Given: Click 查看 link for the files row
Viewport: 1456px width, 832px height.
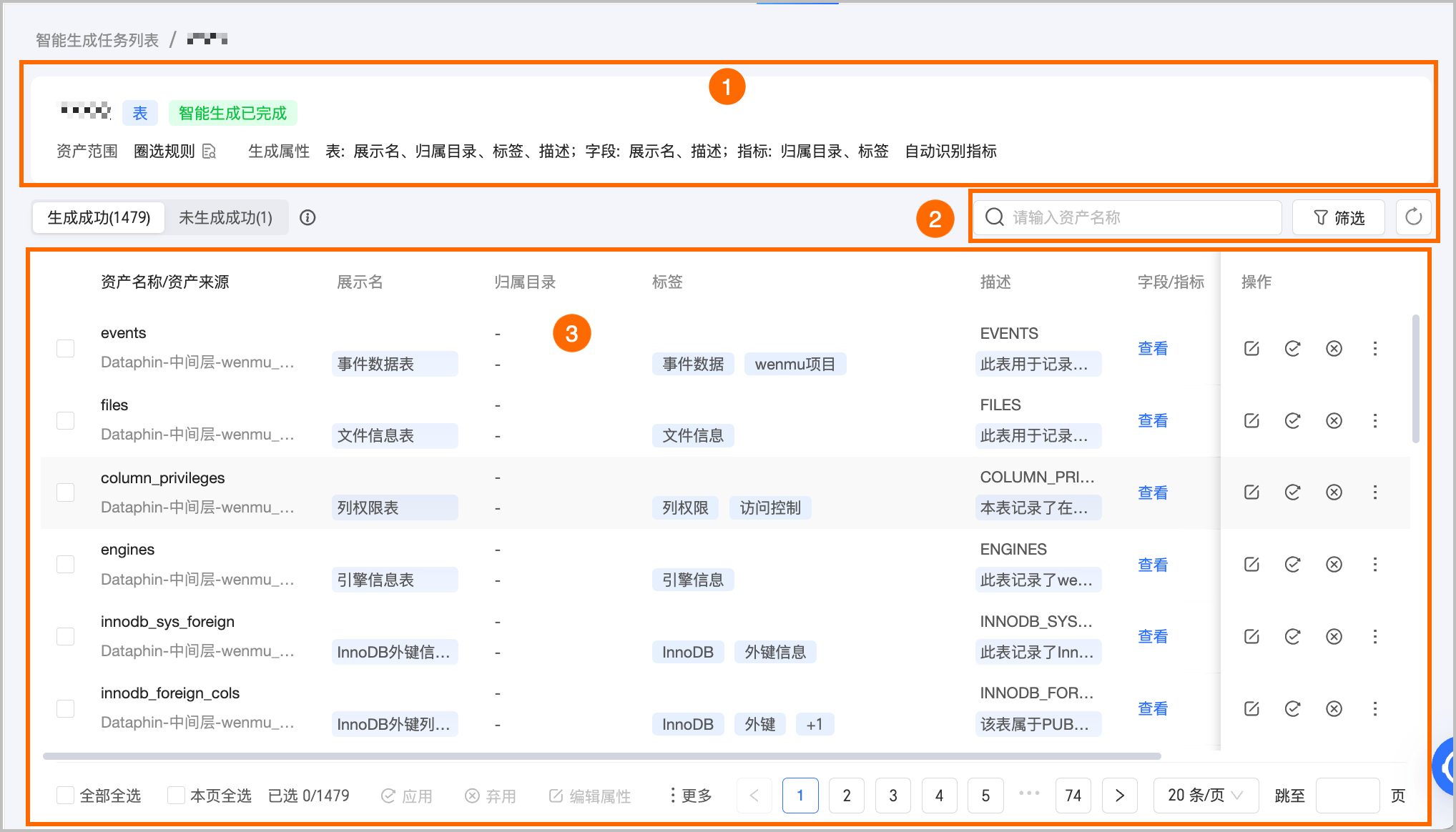Looking at the screenshot, I should pyautogui.click(x=1152, y=421).
